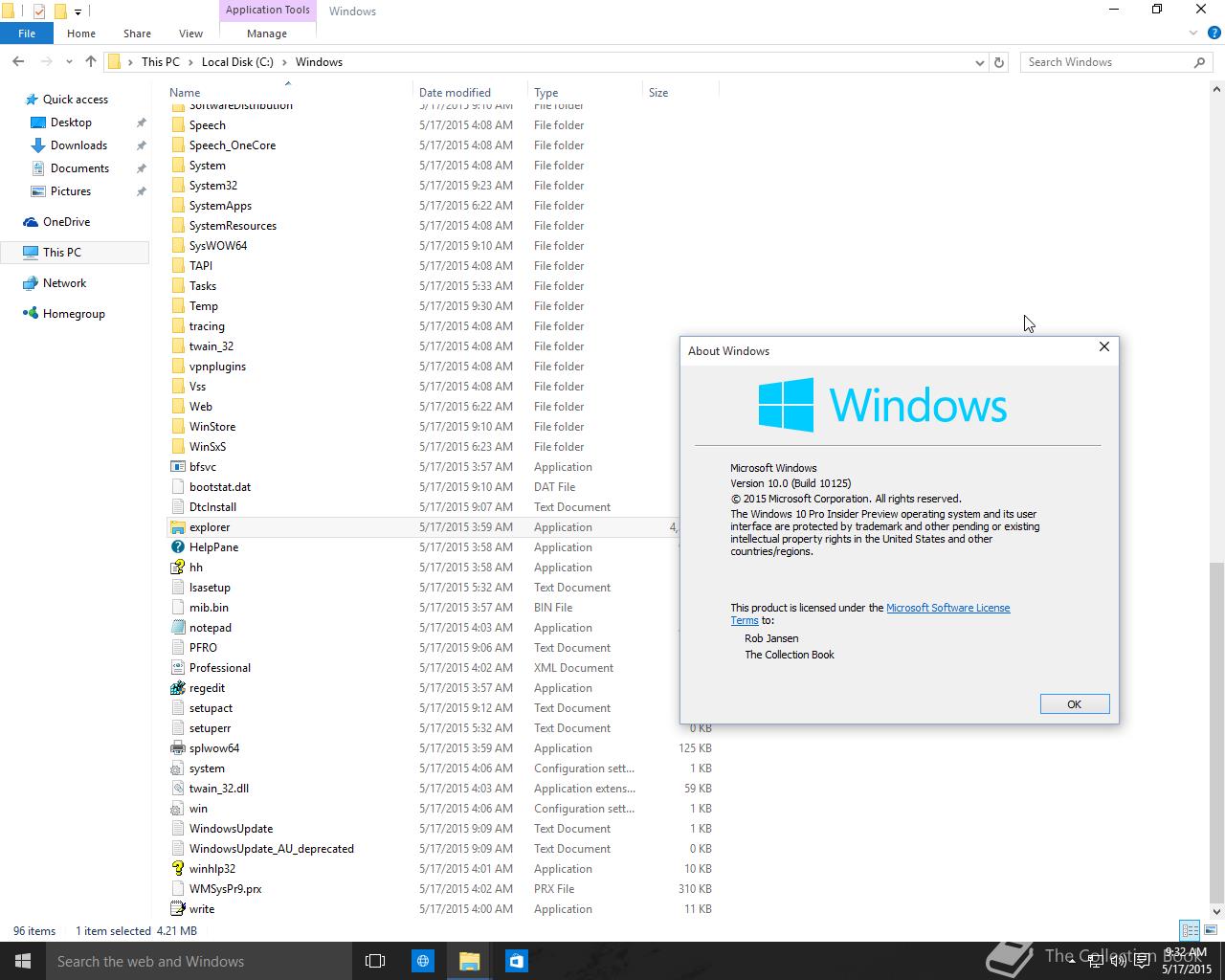Image resolution: width=1225 pixels, height=980 pixels.
Task: Open the Manage Application Tools tab
Action: (267, 33)
